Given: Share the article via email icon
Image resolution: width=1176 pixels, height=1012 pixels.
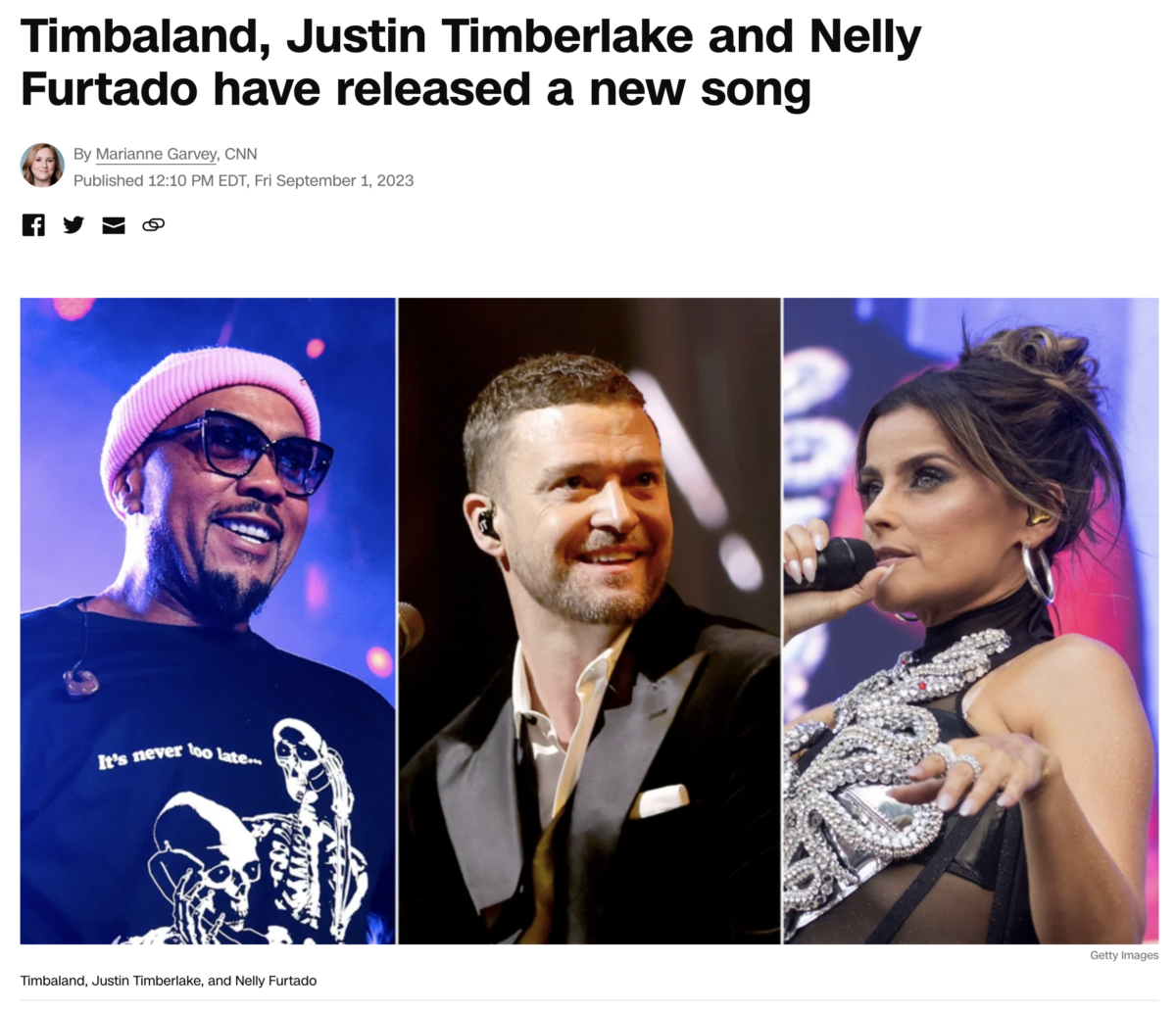Looking at the screenshot, I should 114,225.
